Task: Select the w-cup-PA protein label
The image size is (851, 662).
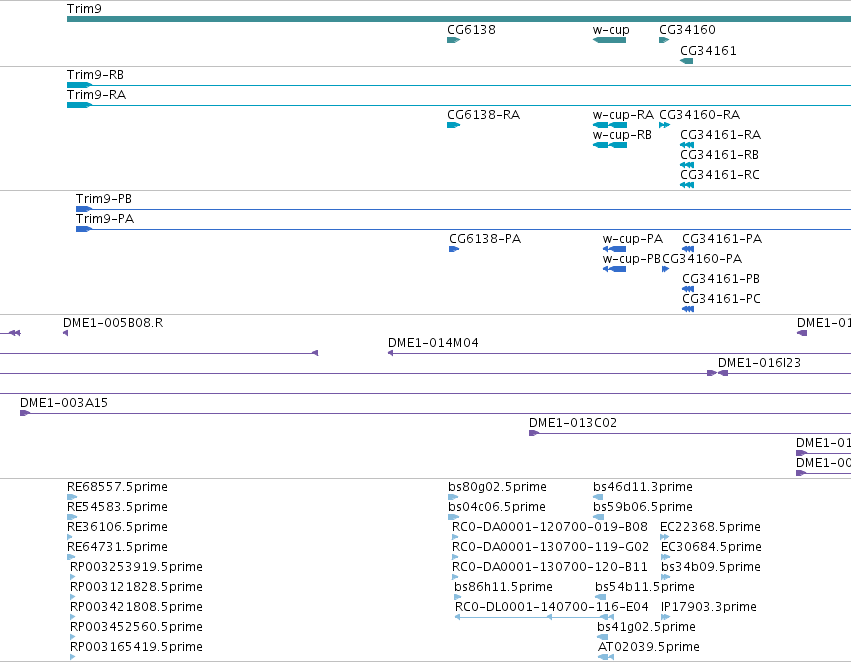Action: click(632, 239)
